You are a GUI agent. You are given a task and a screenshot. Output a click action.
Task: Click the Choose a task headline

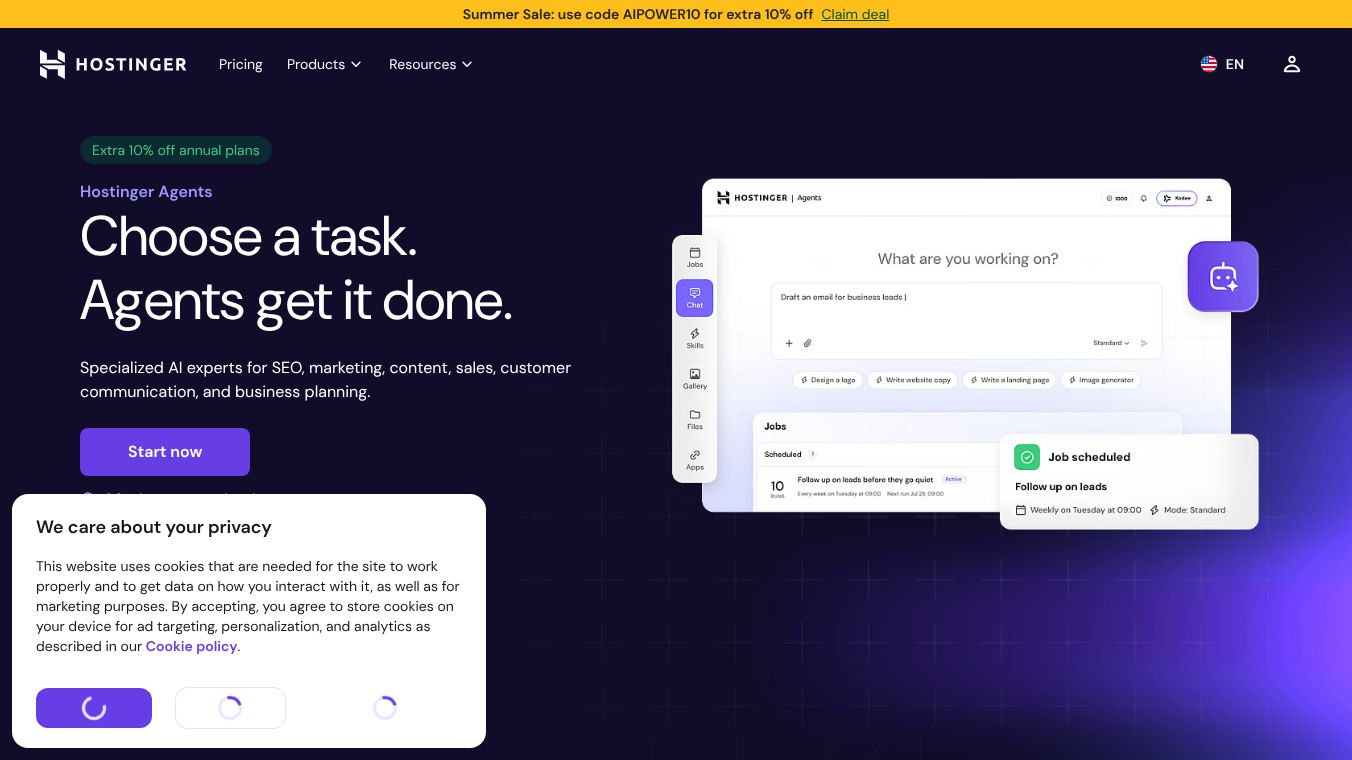tap(296, 269)
